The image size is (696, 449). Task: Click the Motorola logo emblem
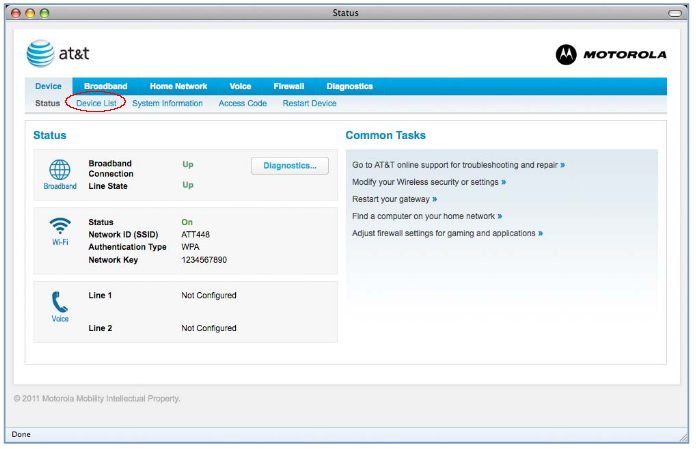[x=566, y=54]
